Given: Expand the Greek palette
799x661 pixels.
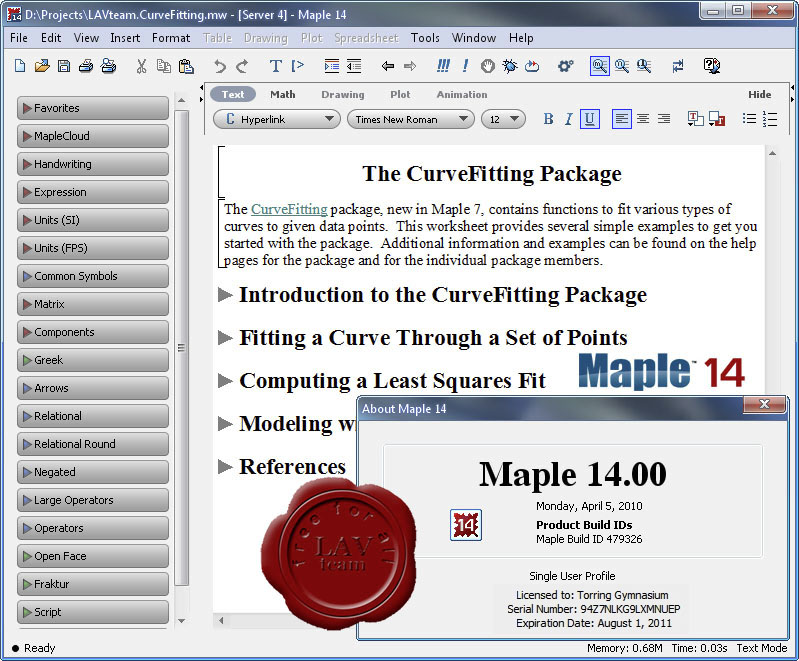Looking at the screenshot, I should pyautogui.click(x=93, y=360).
